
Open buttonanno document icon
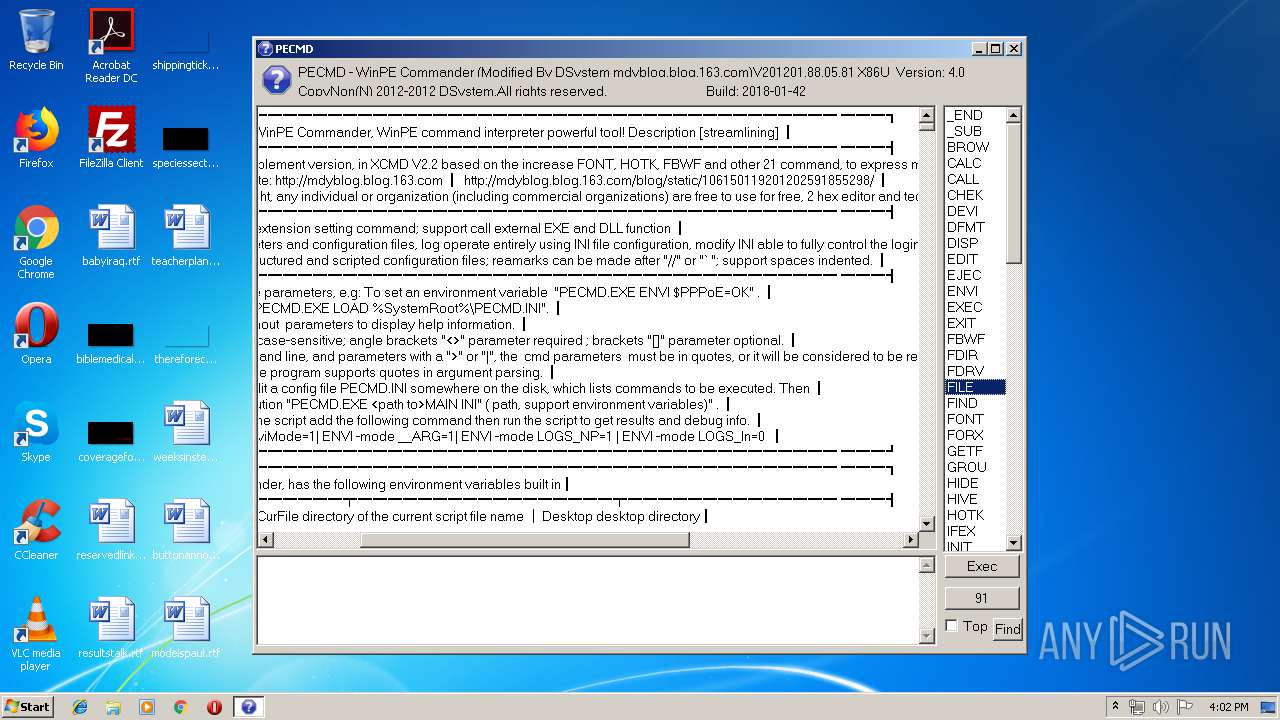(x=186, y=530)
